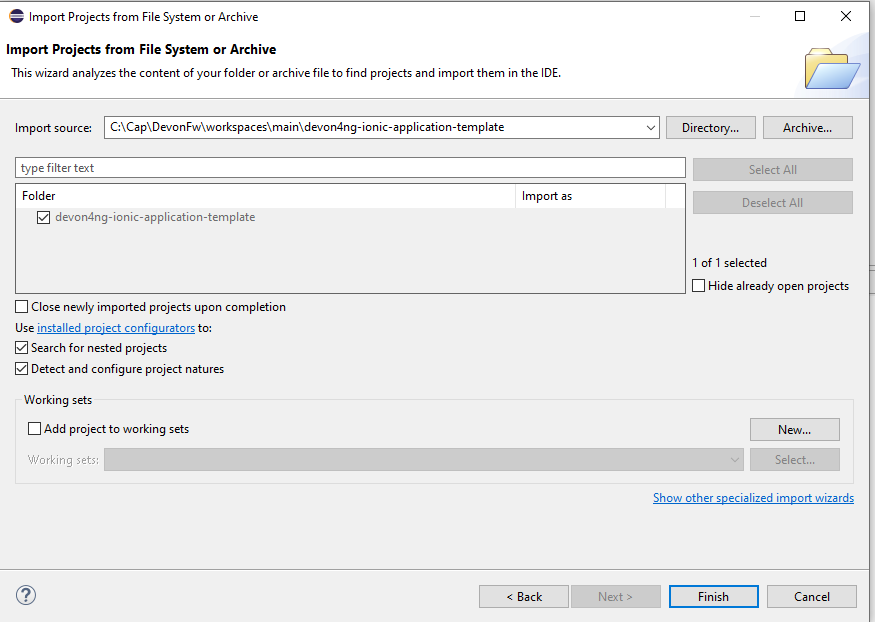This screenshot has height=622, width=875.
Task: Click the Eclipse icon in title bar
Action: pos(16,16)
